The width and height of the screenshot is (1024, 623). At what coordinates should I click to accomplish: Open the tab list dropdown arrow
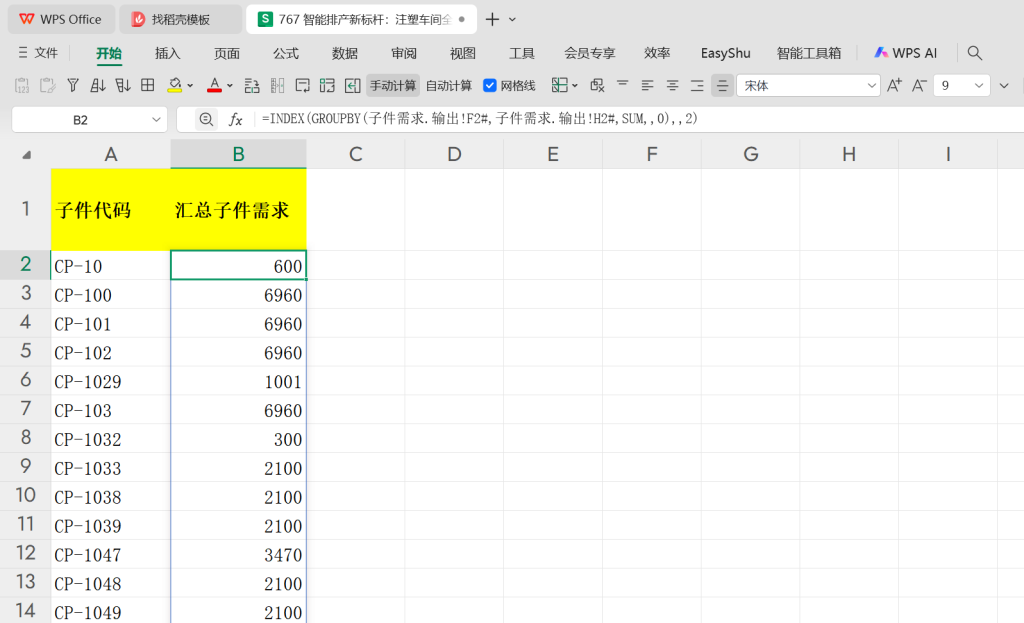pos(513,20)
